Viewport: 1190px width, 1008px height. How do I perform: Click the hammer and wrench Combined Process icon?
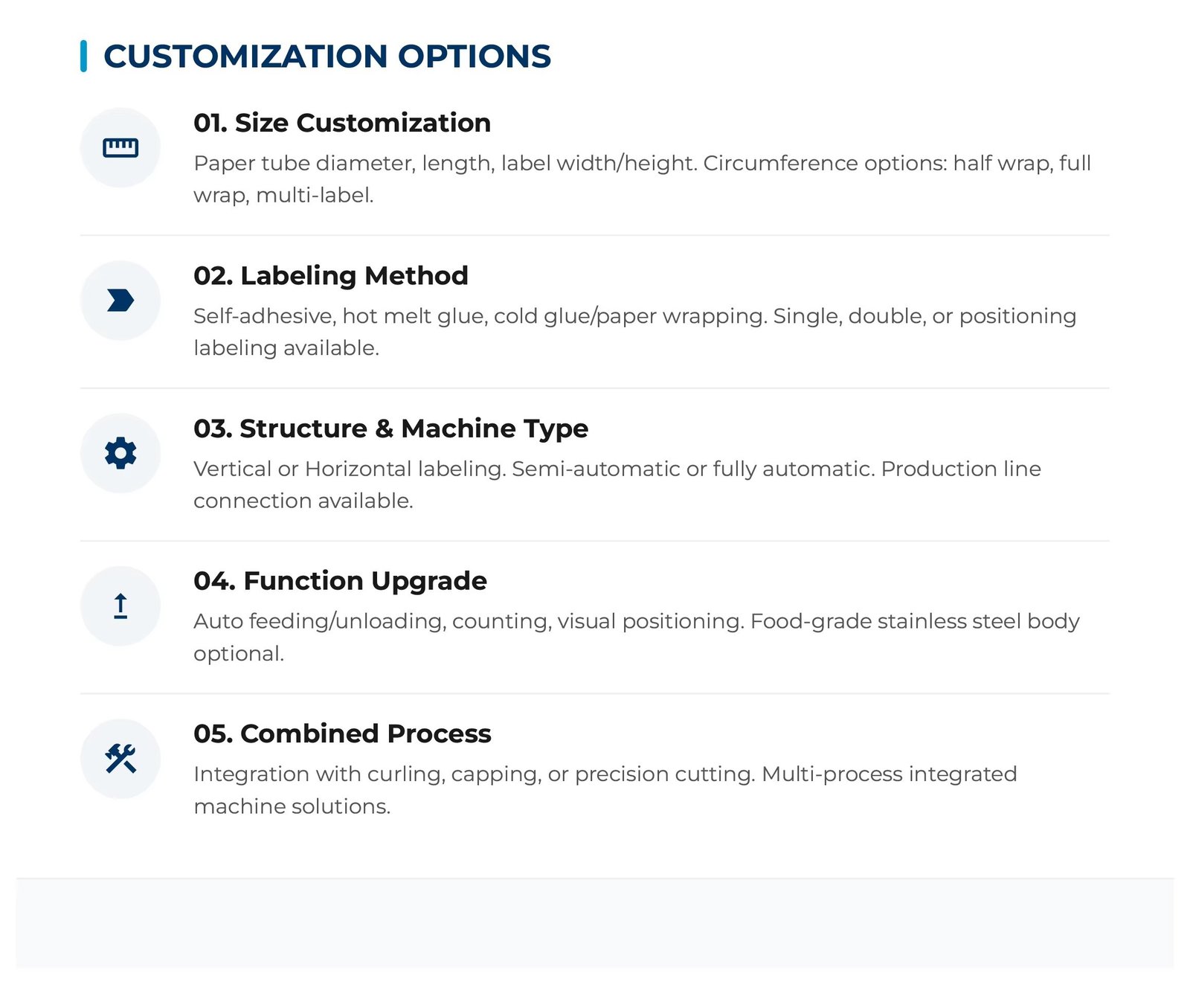(x=120, y=759)
